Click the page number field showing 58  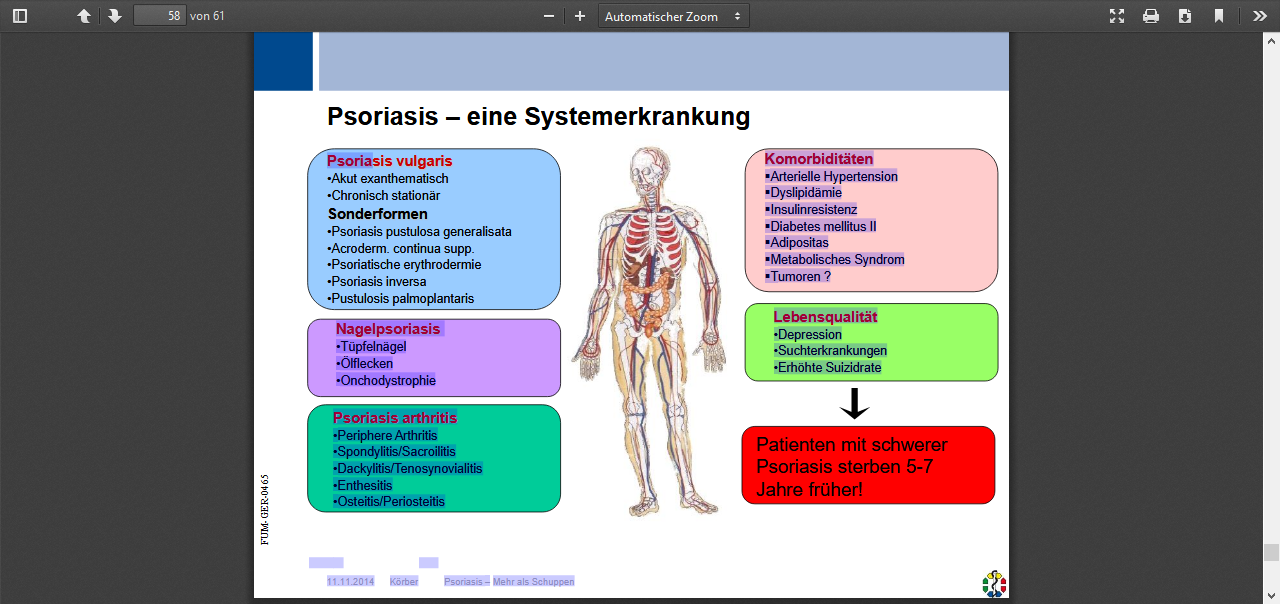[160, 16]
